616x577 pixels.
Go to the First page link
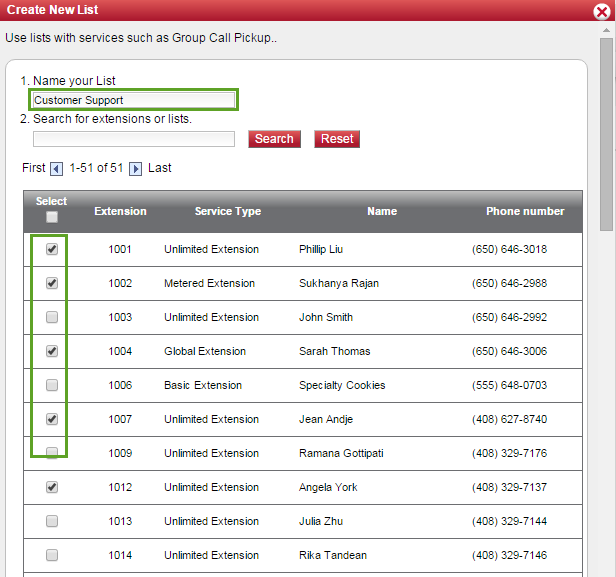tap(33, 168)
